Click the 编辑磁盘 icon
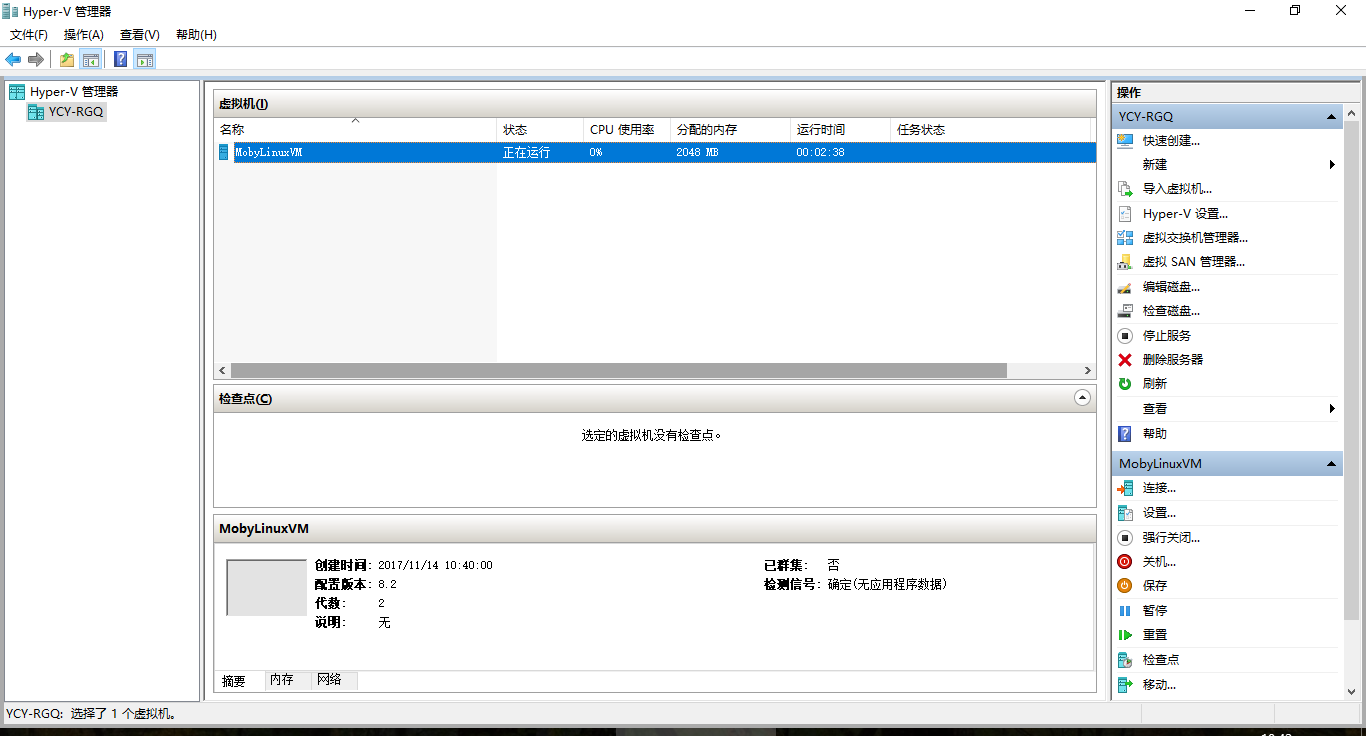1366x736 pixels. point(1125,287)
